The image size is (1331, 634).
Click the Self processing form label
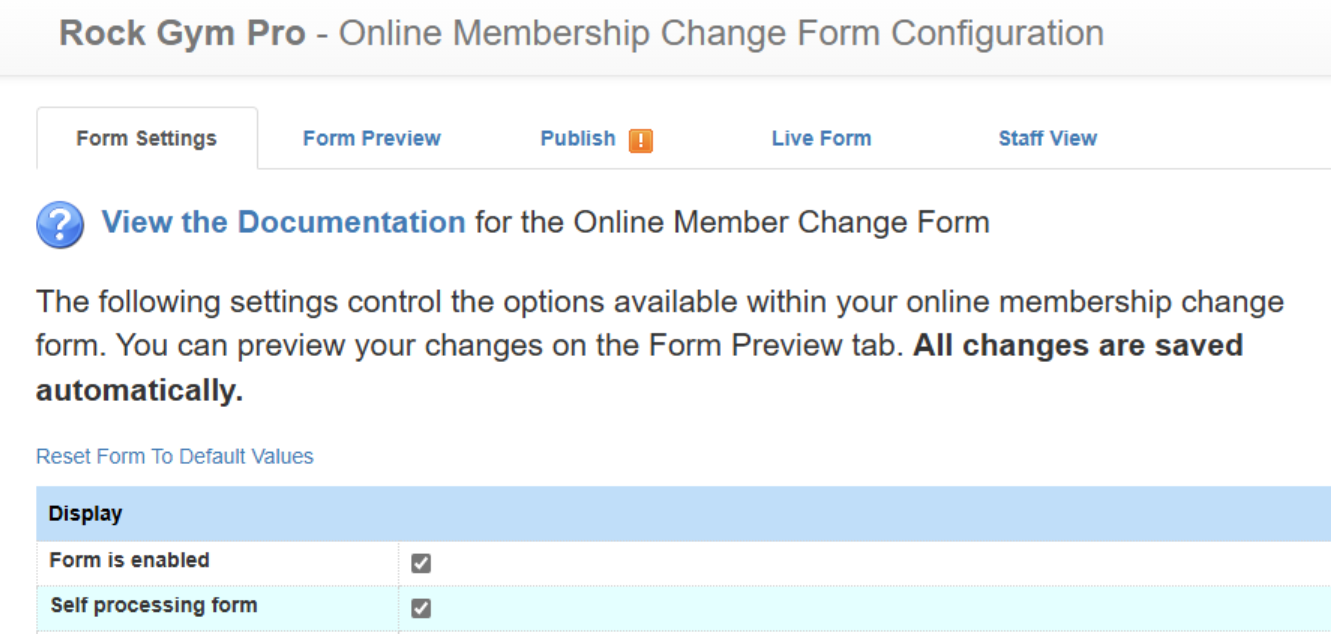[154, 606]
